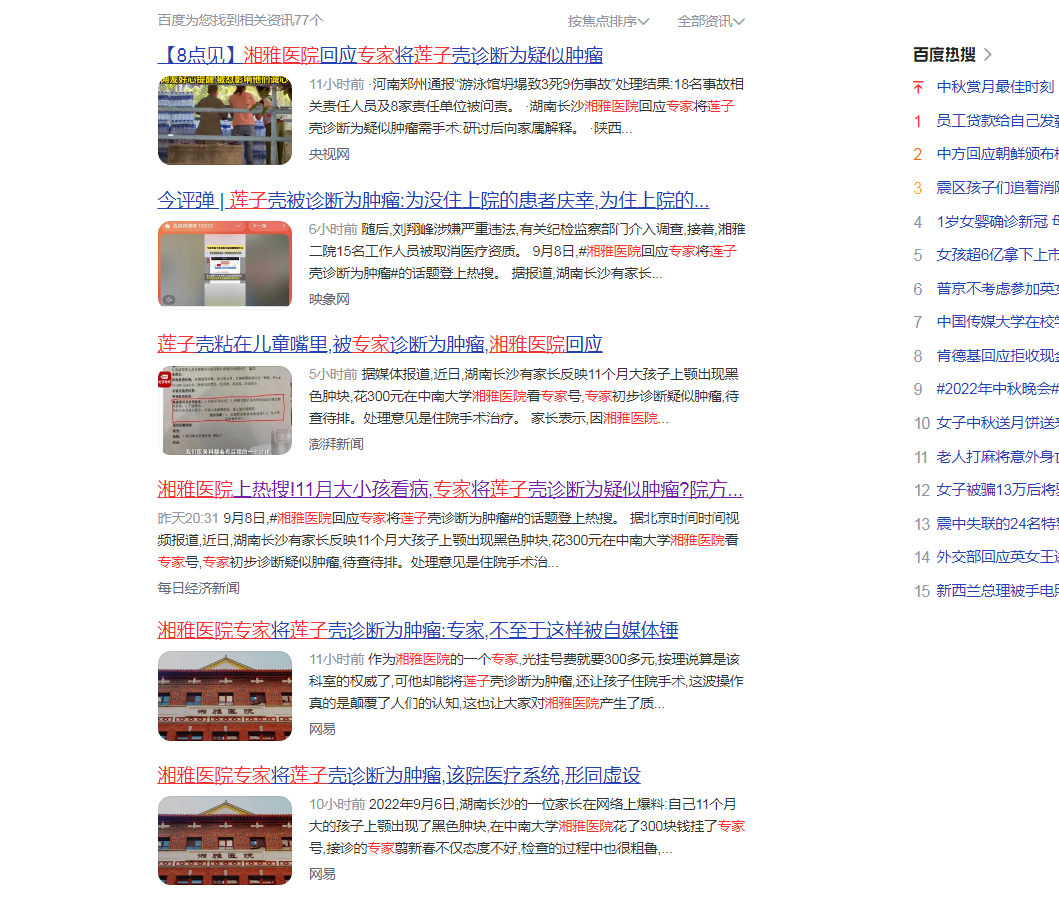The width and height of the screenshot is (1059, 897).
Task: Open hot search item 7 中国传媒大学在校
Action: tap(997, 322)
